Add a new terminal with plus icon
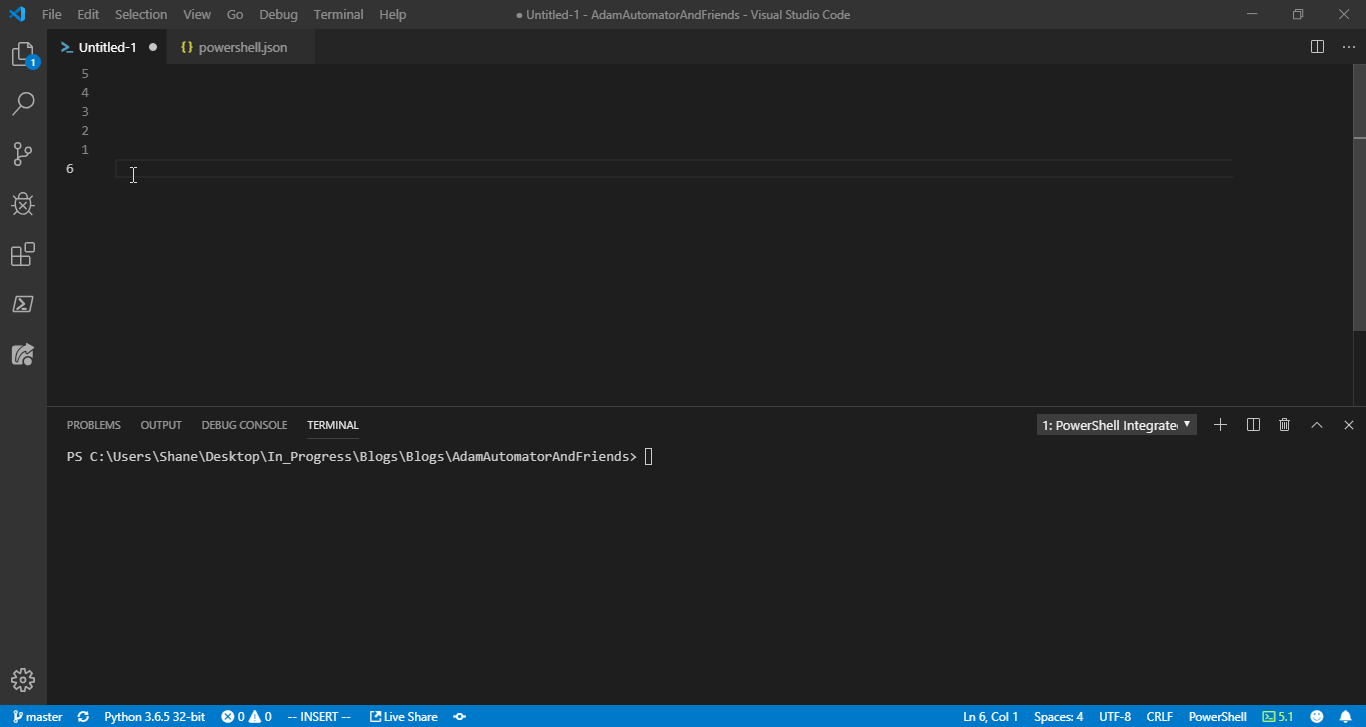 click(x=1220, y=425)
